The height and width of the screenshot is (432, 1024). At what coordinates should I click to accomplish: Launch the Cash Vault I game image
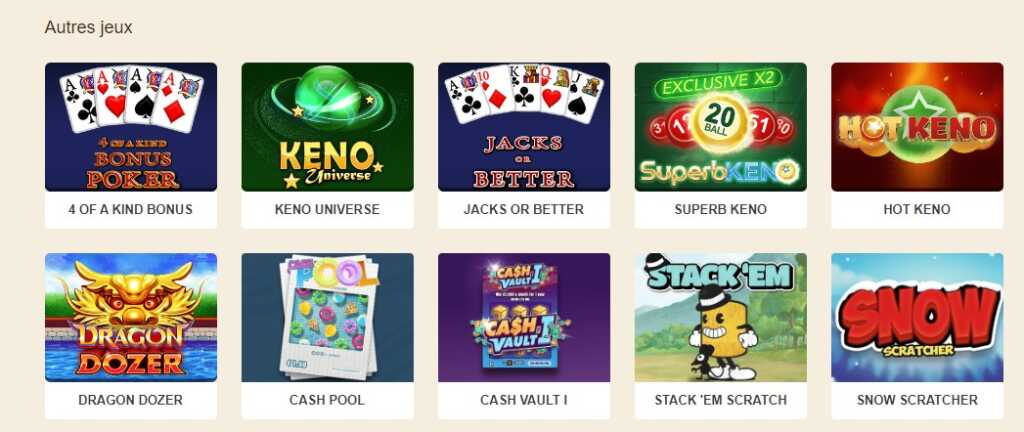pos(524,317)
